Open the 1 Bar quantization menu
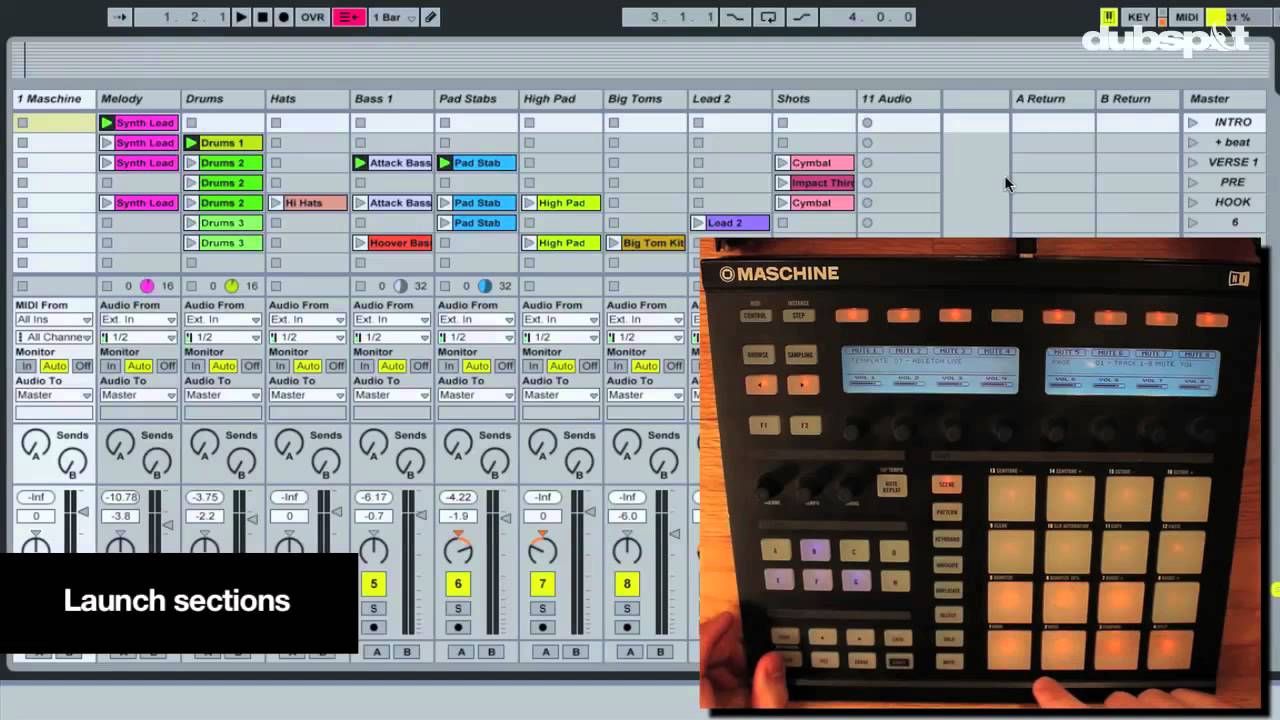 394,17
